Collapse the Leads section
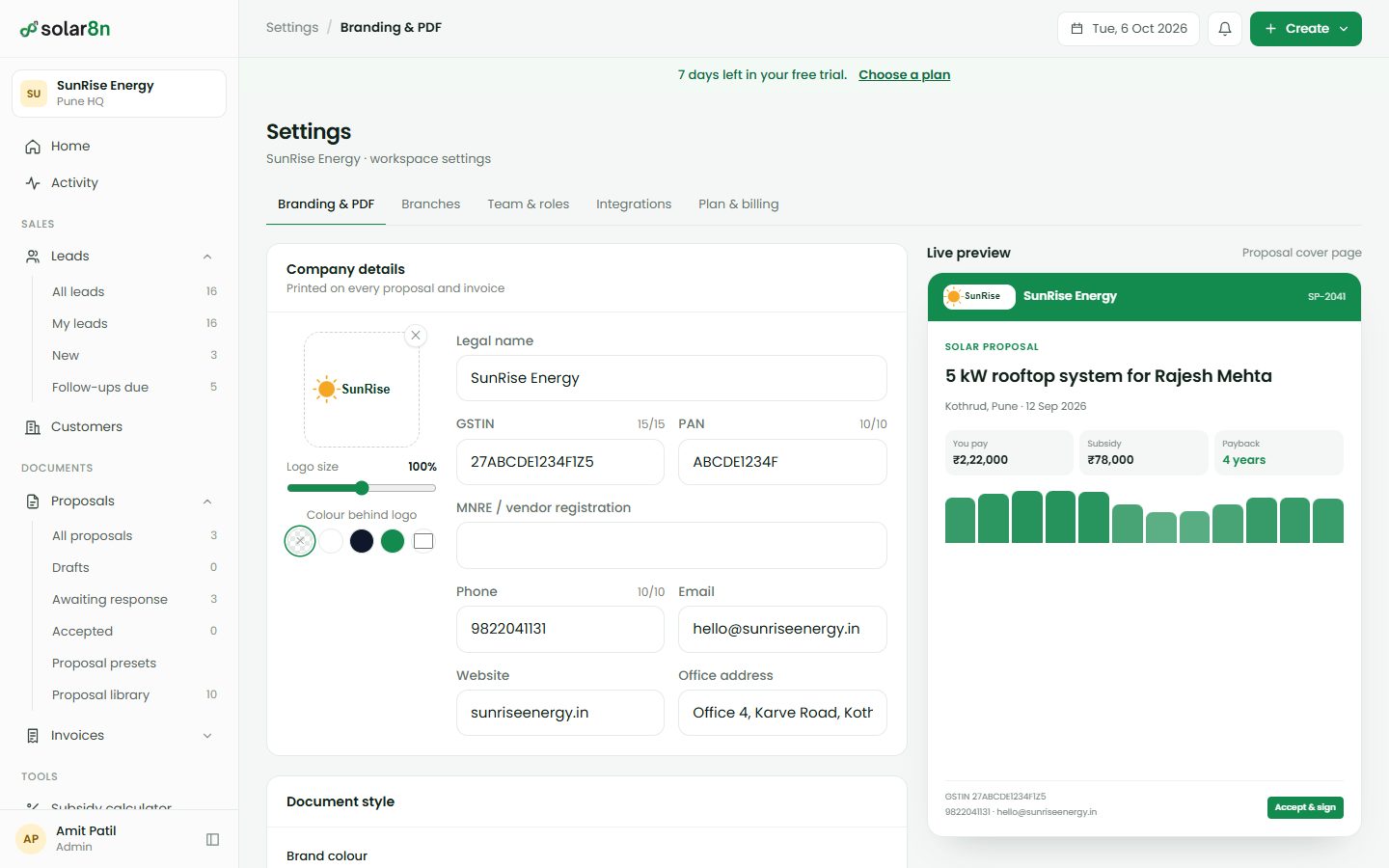The height and width of the screenshot is (868, 1389). point(207,257)
